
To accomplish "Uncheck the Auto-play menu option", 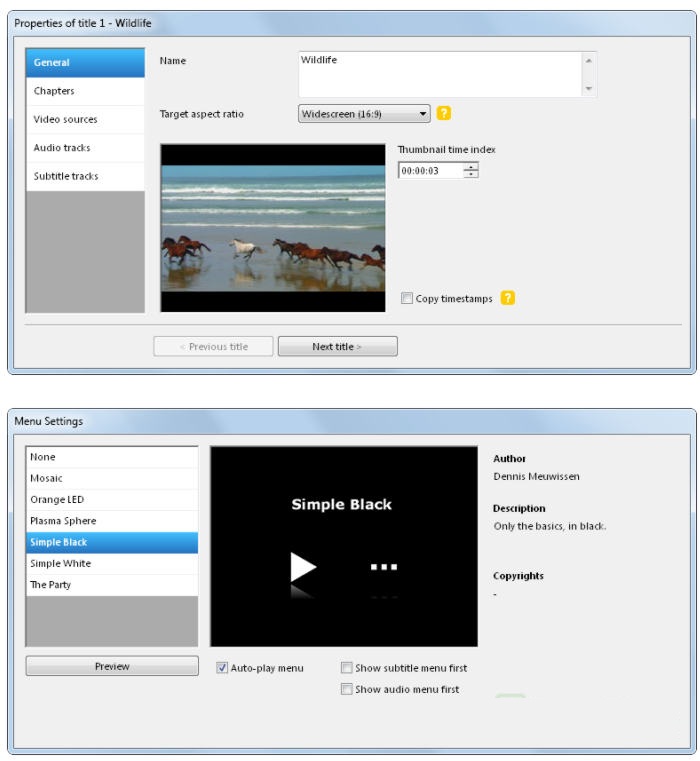I will [222, 668].
